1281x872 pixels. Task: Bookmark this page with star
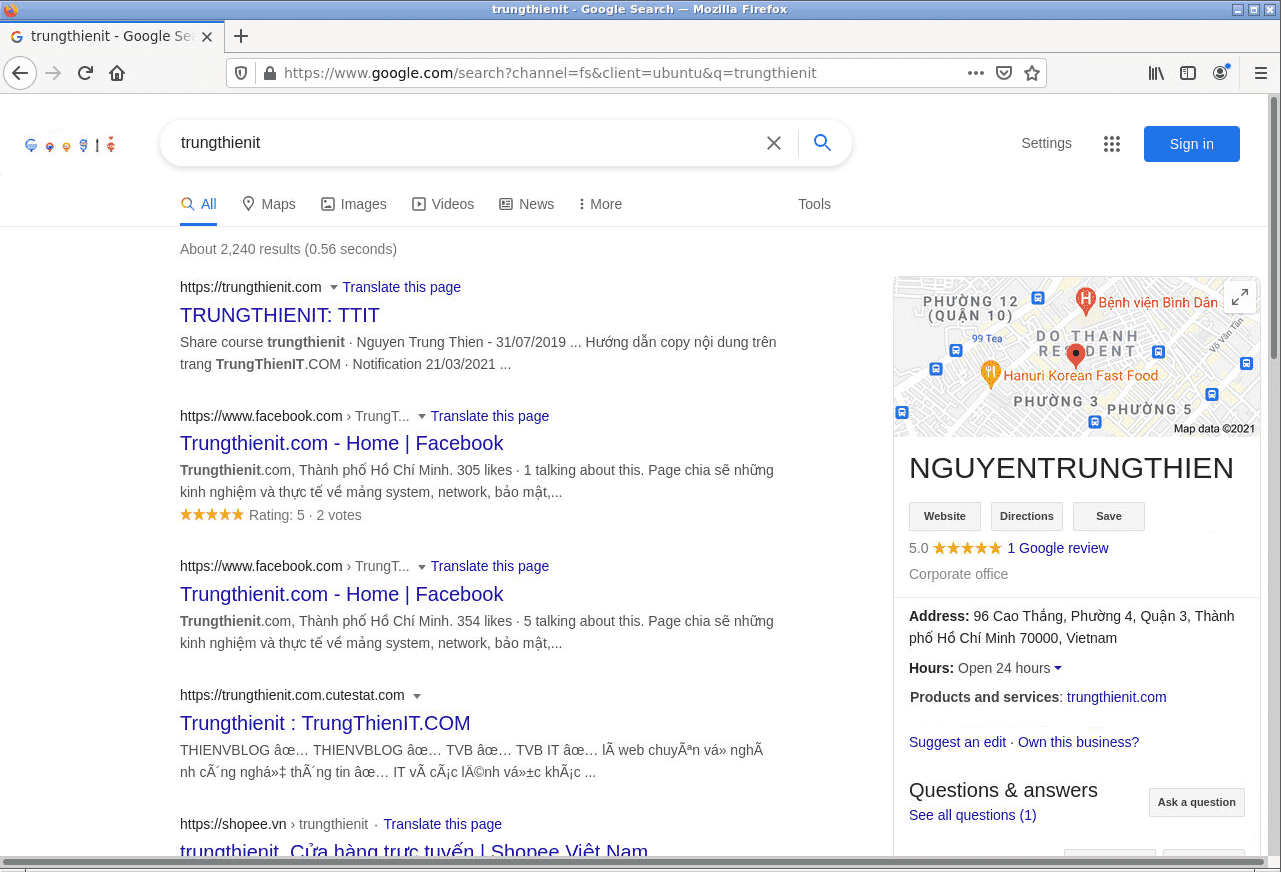click(1032, 73)
